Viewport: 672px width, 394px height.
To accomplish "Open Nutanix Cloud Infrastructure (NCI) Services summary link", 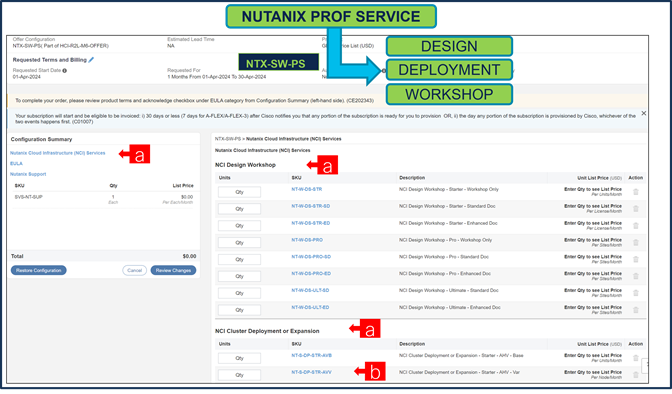I will 57,153.
